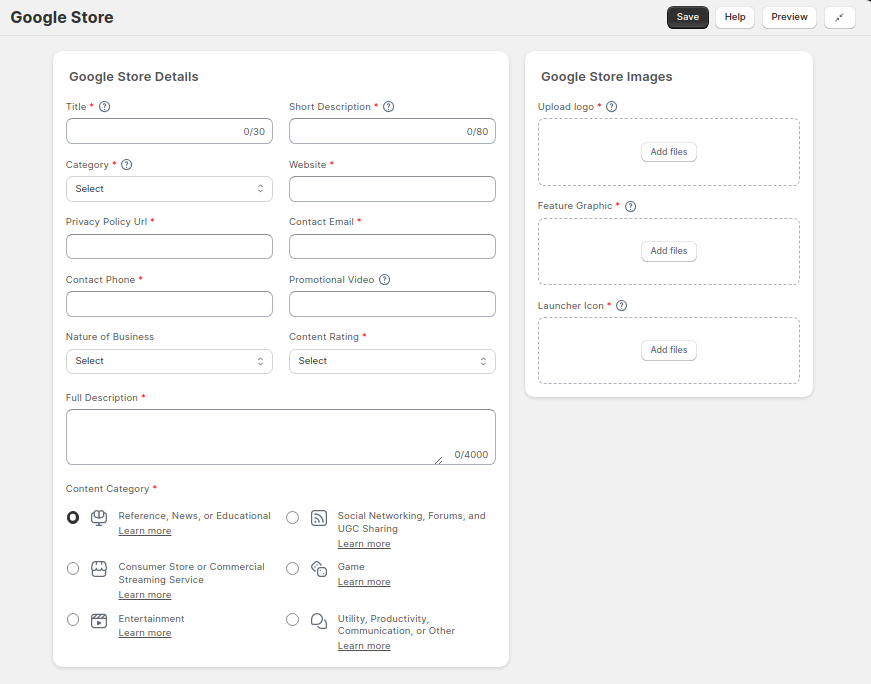Focus the Website input field
This screenshot has width=871, height=684.
tap(392, 189)
